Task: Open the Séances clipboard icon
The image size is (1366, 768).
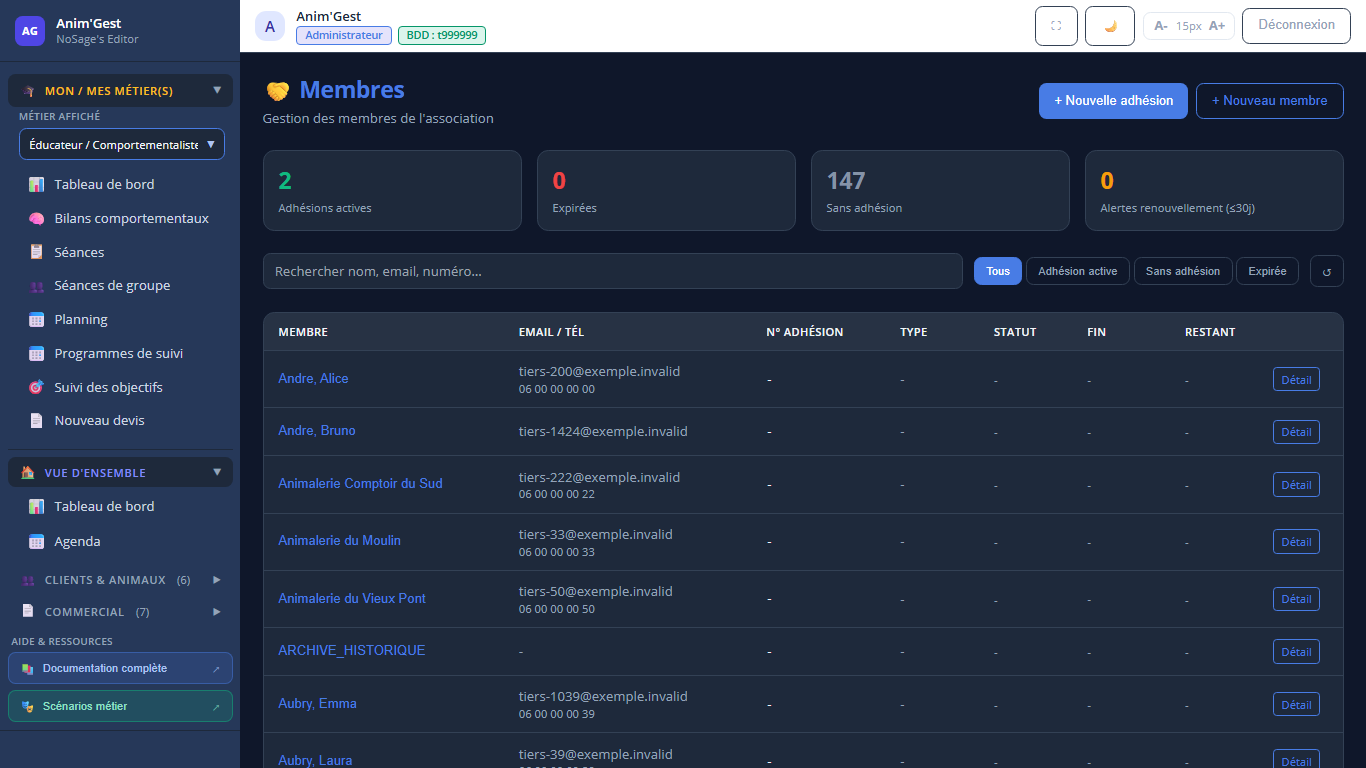Action: point(36,252)
